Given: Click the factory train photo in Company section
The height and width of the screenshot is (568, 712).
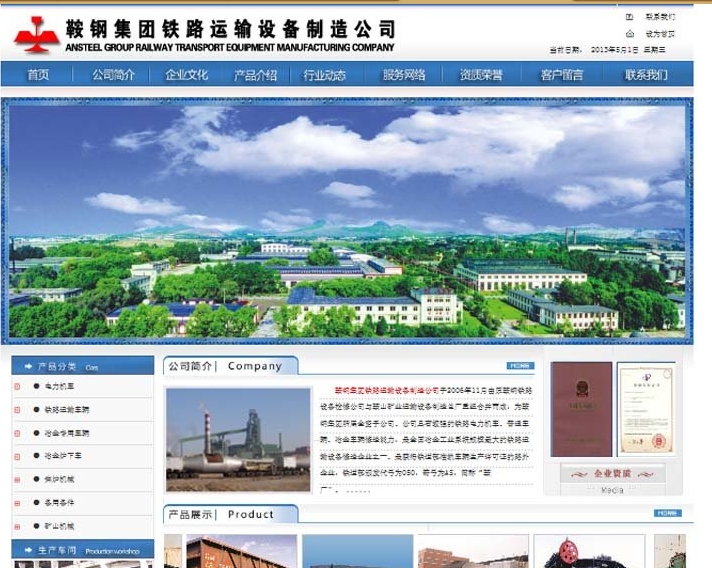Looking at the screenshot, I should coord(238,440).
